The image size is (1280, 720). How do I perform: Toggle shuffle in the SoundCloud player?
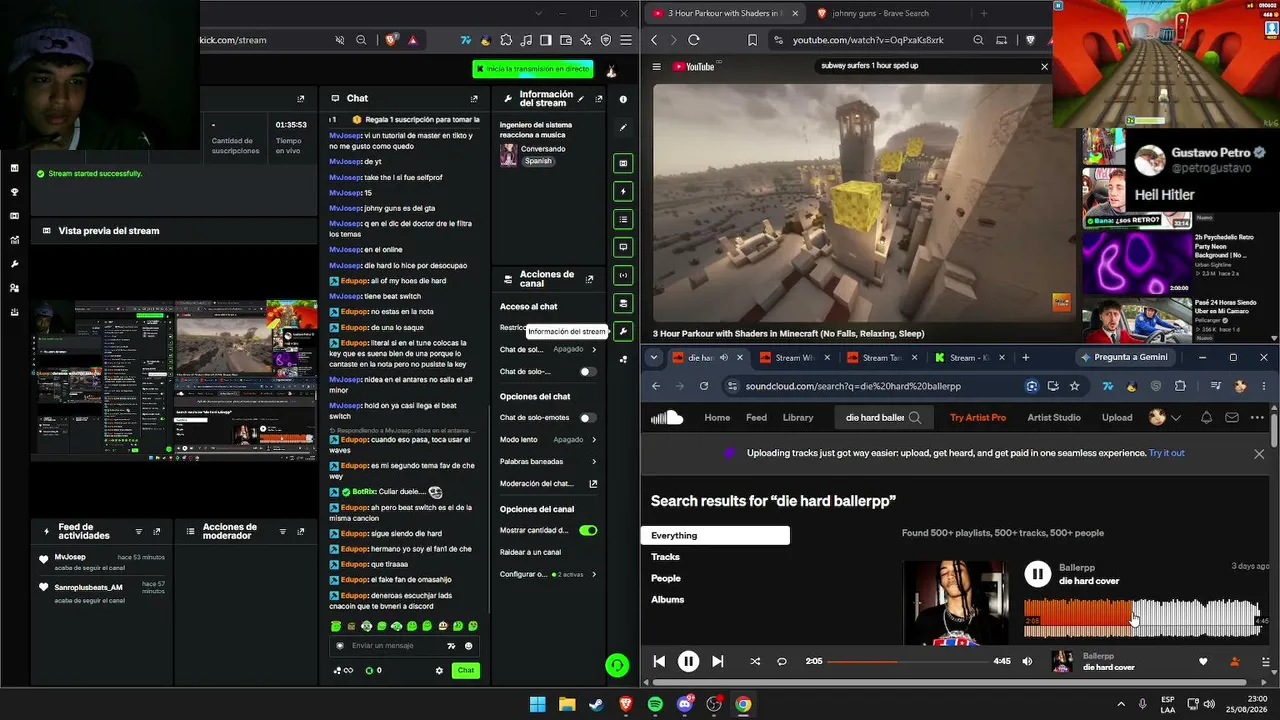pos(754,661)
